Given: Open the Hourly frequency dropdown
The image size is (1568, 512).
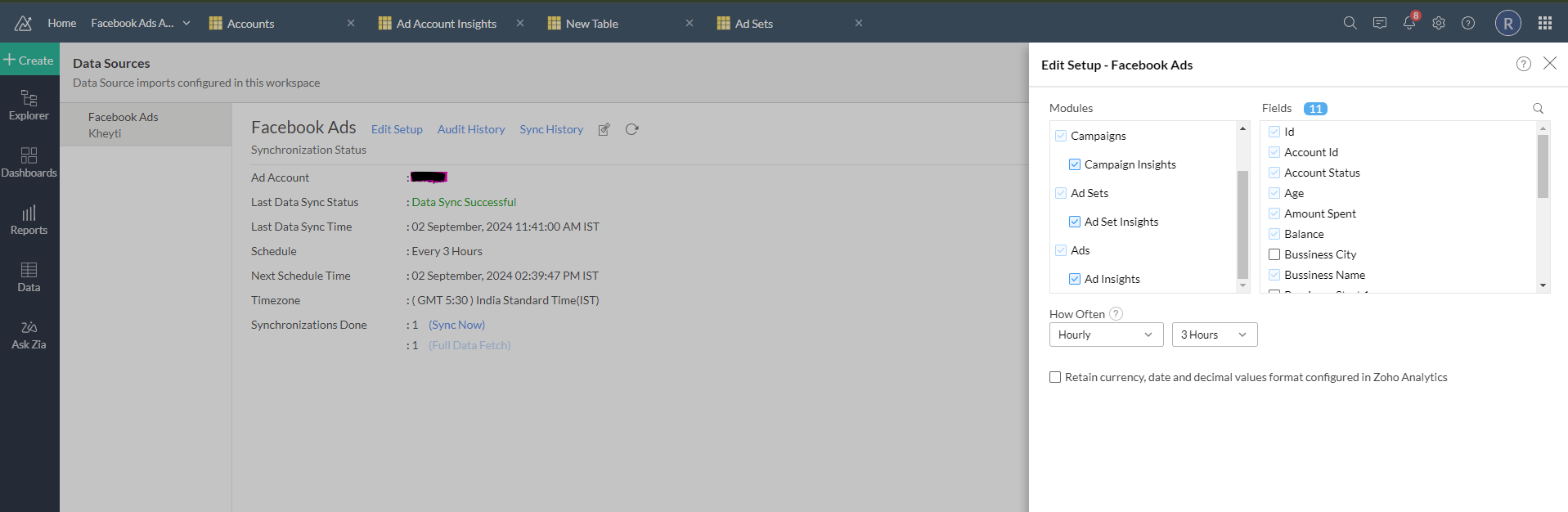Looking at the screenshot, I should (x=1106, y=335).
